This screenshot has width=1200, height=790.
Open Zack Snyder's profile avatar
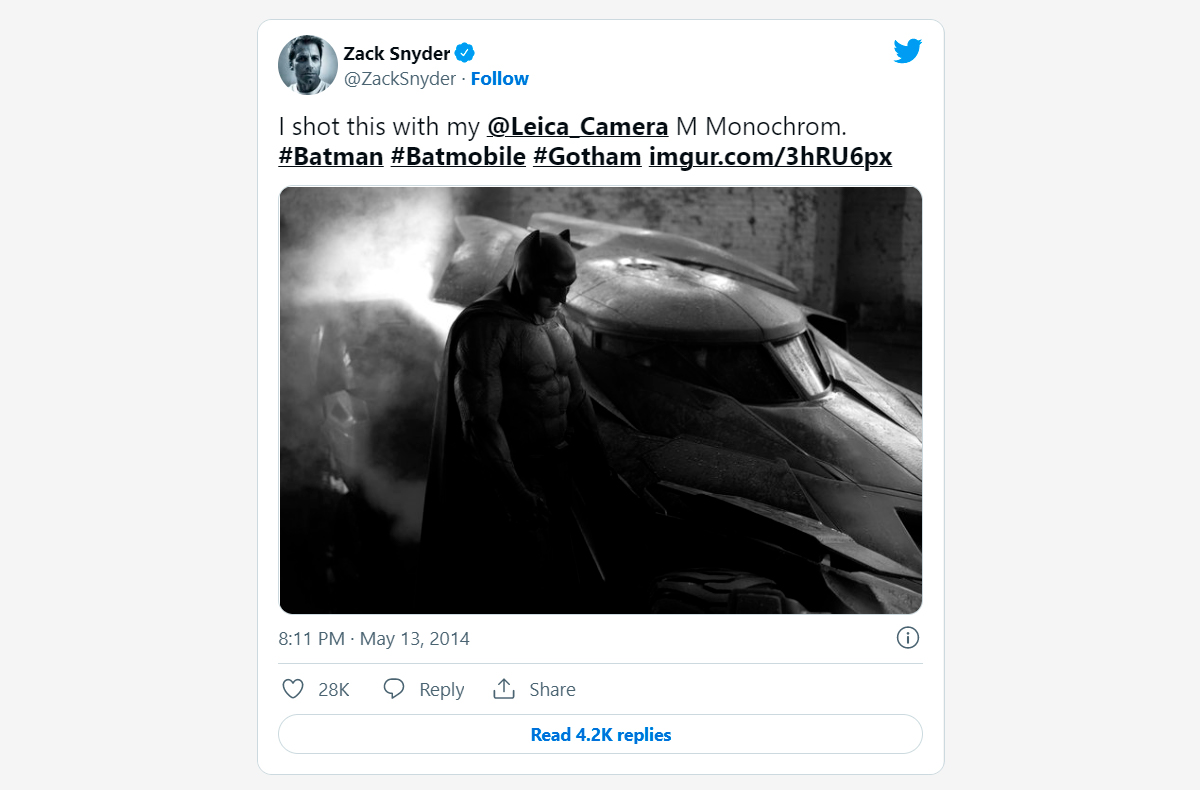tap(307, 65)
